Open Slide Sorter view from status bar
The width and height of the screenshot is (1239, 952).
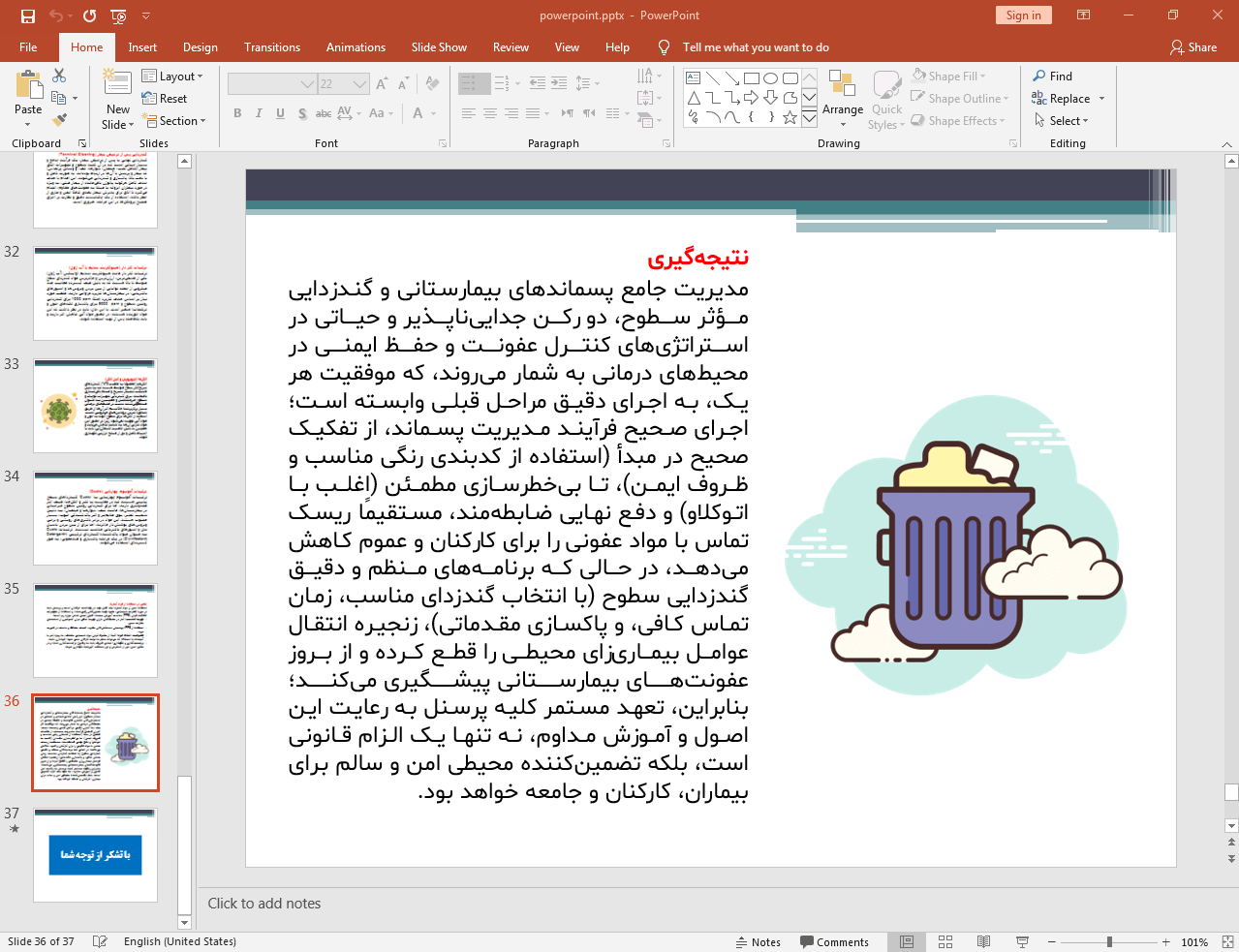(x=945, y=941)
